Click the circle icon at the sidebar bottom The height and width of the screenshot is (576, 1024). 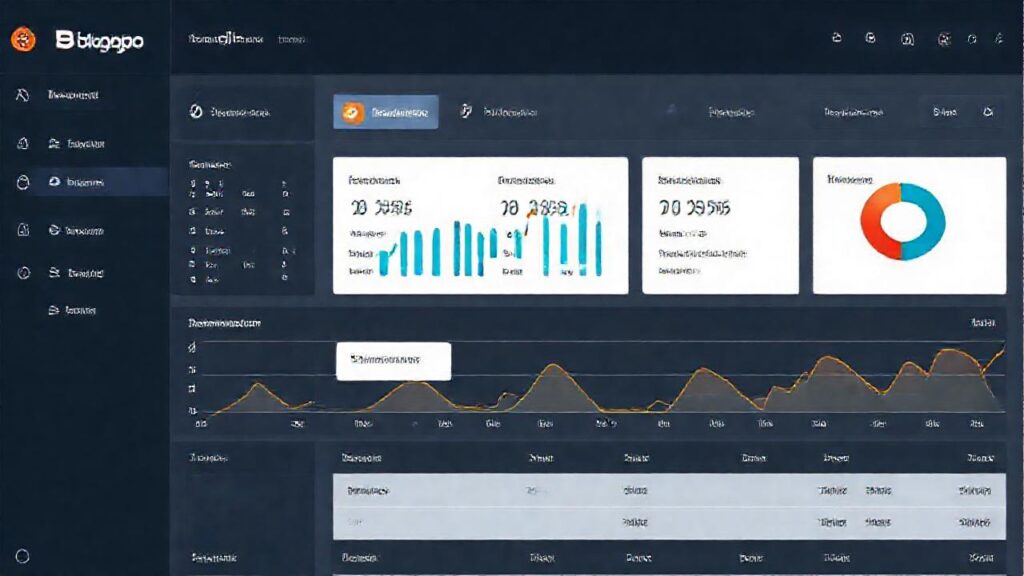pyautogui.click(x=22, y=556)
